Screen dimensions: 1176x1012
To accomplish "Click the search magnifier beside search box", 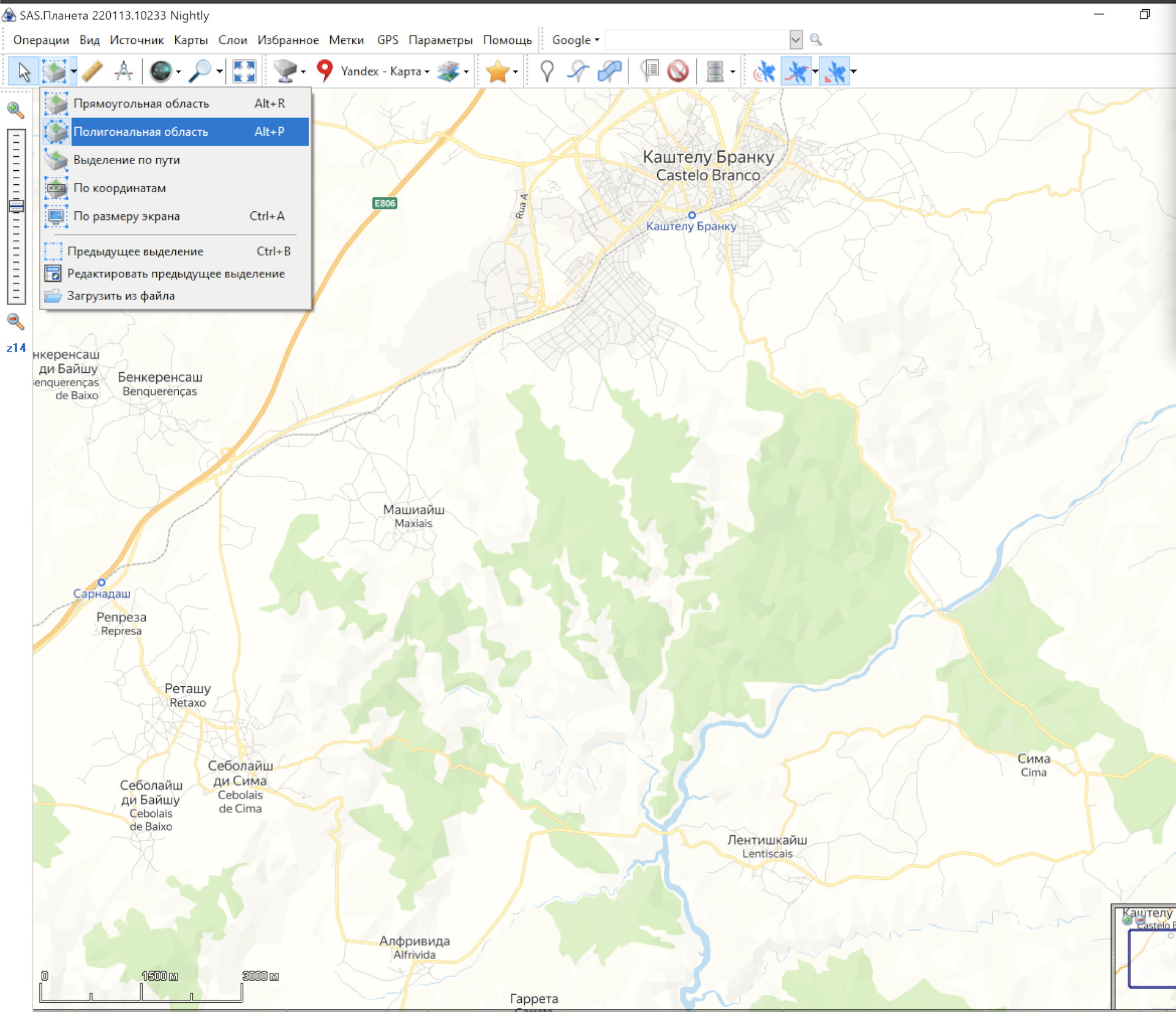I will tap(816, 40).
